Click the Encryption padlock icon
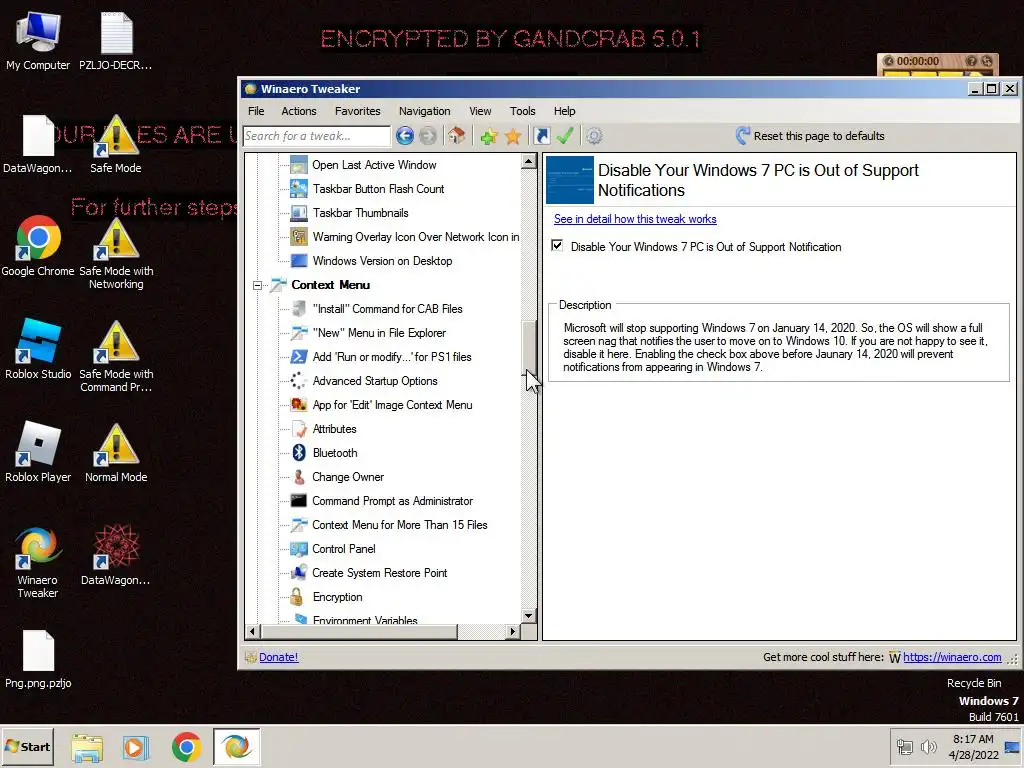1024x768 pixels. coord(297,597)
